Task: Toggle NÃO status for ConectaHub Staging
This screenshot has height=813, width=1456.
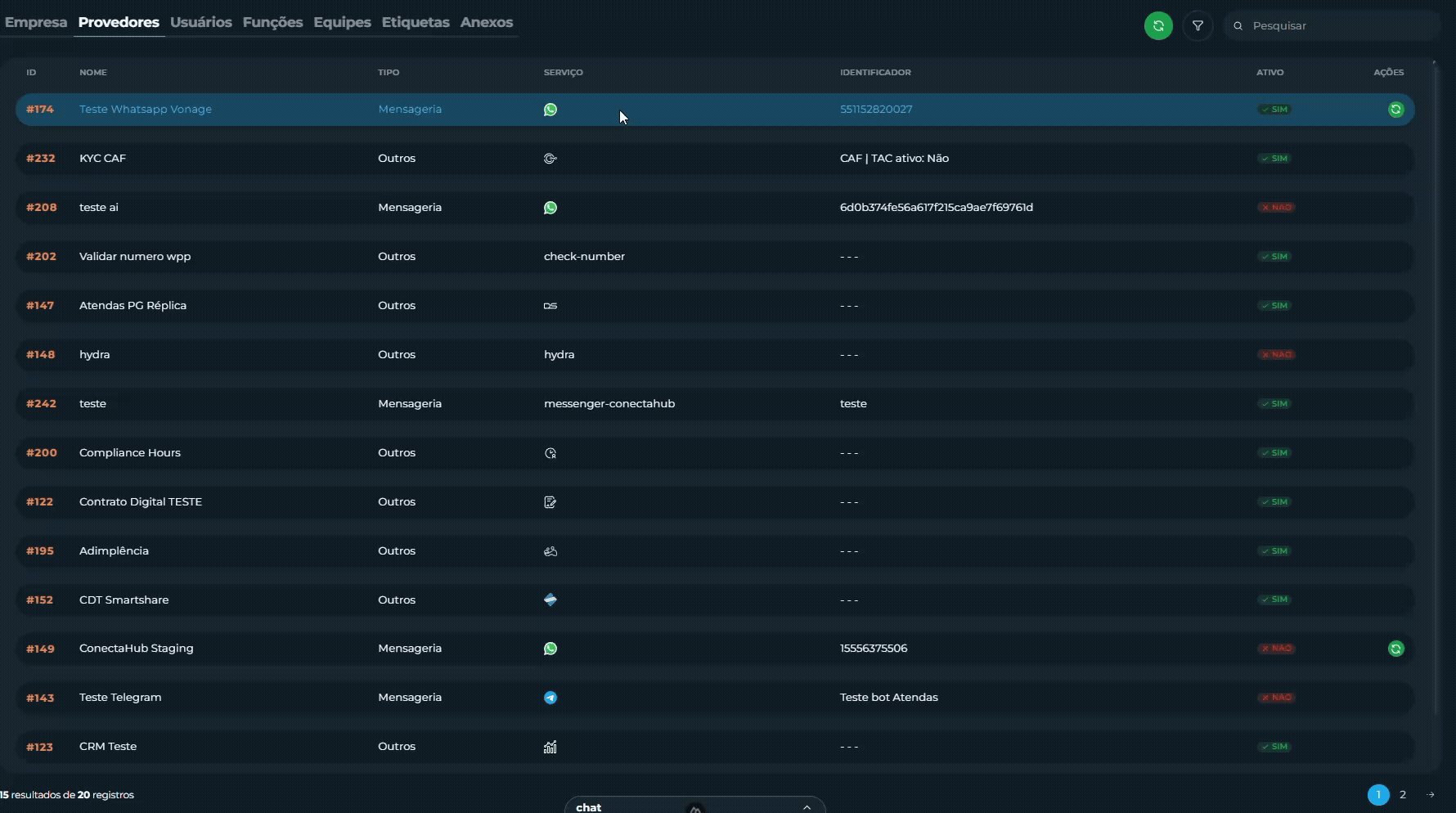Action: [x=1276, y=649]
